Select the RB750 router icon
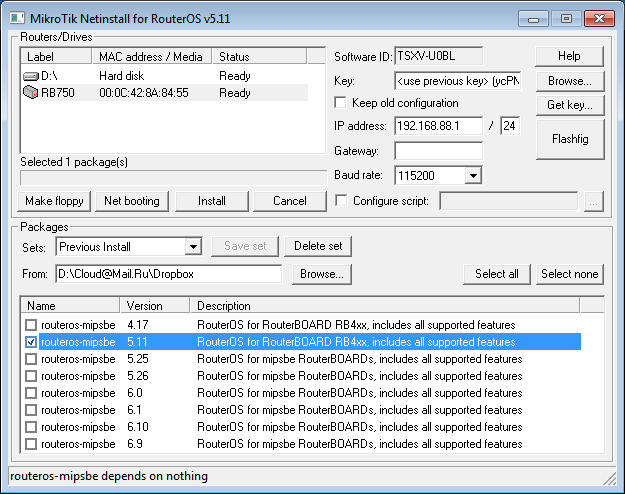This screenshot has height=494, width=625. coord(30,93)
